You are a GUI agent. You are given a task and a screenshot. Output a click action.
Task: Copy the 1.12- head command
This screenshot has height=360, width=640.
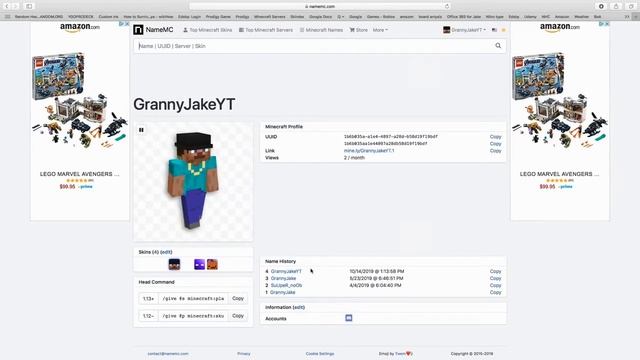[238, 316]
